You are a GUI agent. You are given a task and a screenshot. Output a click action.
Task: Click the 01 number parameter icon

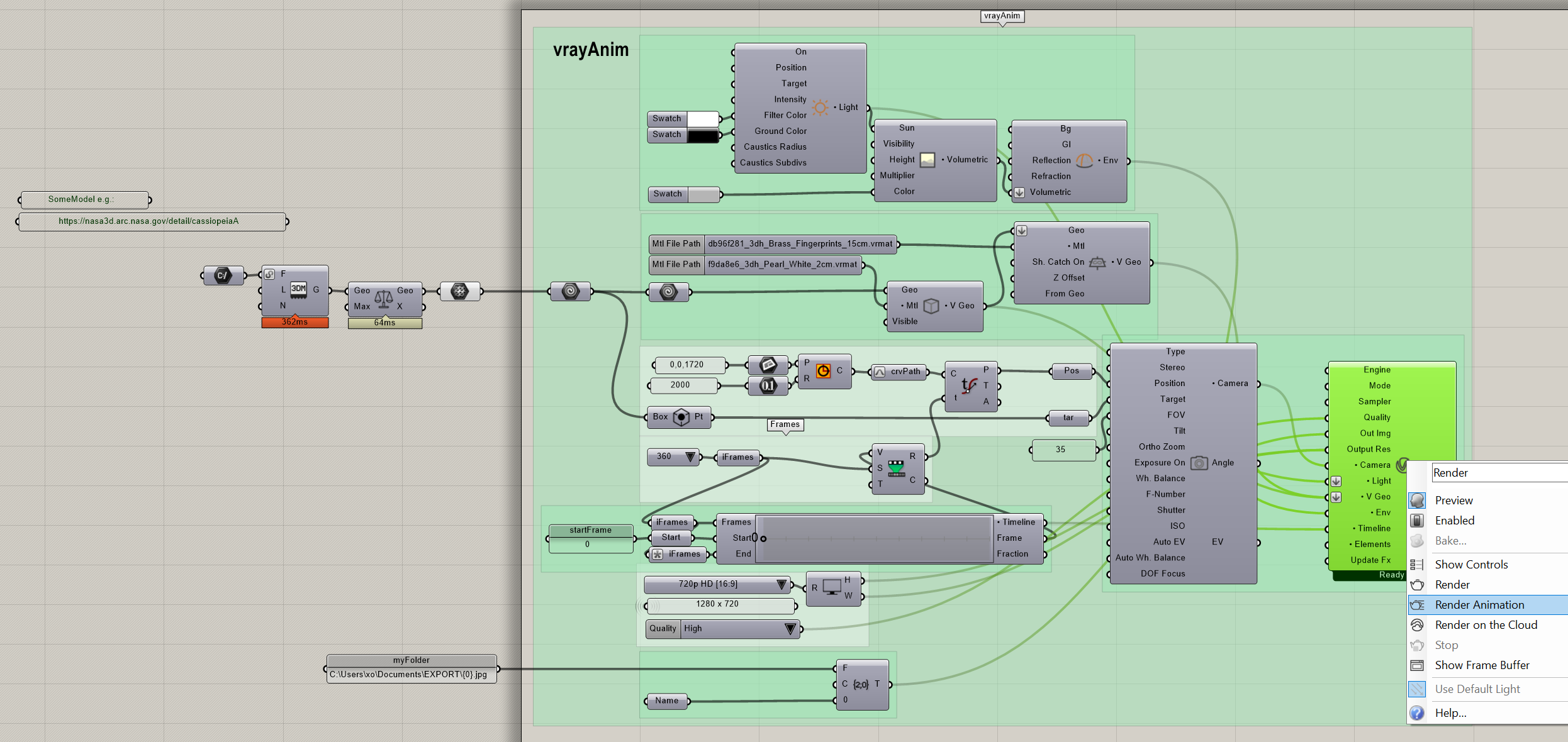[768, 385]
